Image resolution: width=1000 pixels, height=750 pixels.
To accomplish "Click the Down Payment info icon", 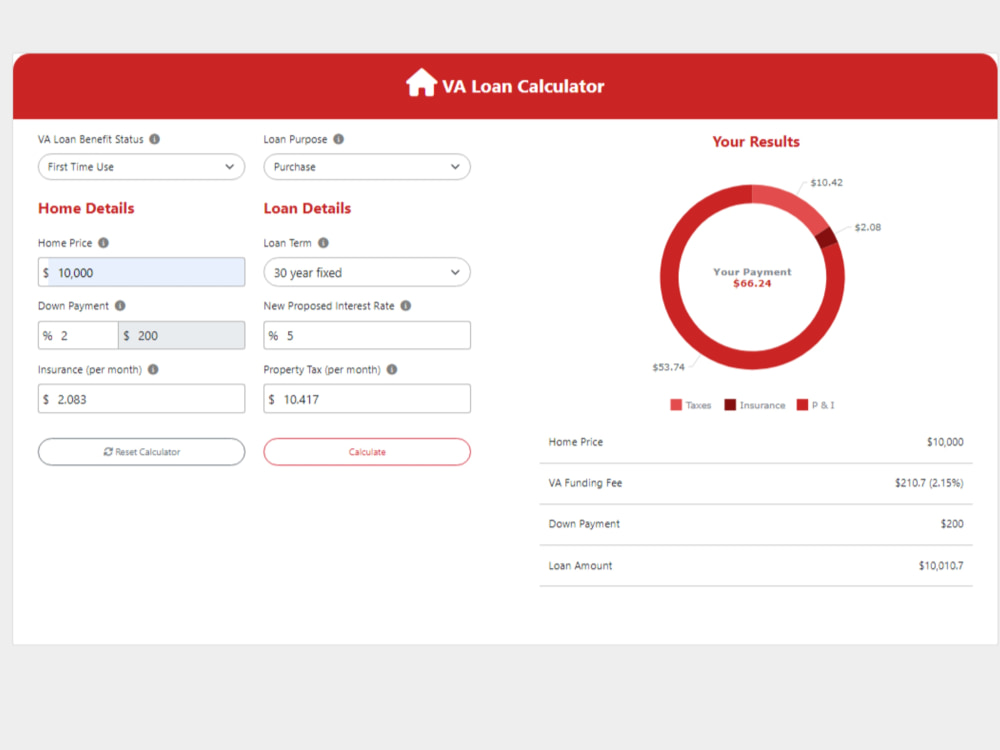I will point(120,305).
